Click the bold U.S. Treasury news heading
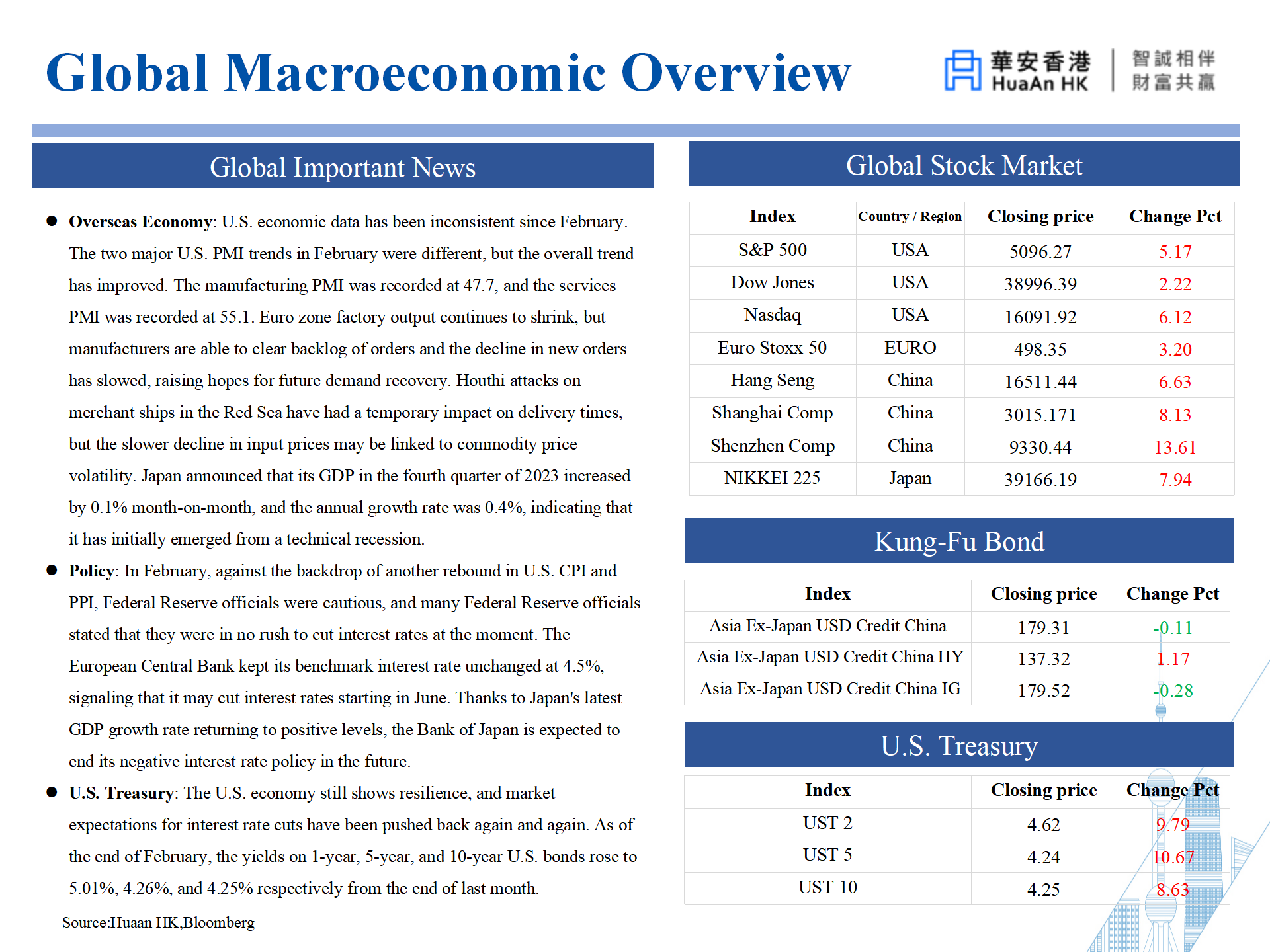Viewport: 1270px width, 952px height. (x=121, y=793)
